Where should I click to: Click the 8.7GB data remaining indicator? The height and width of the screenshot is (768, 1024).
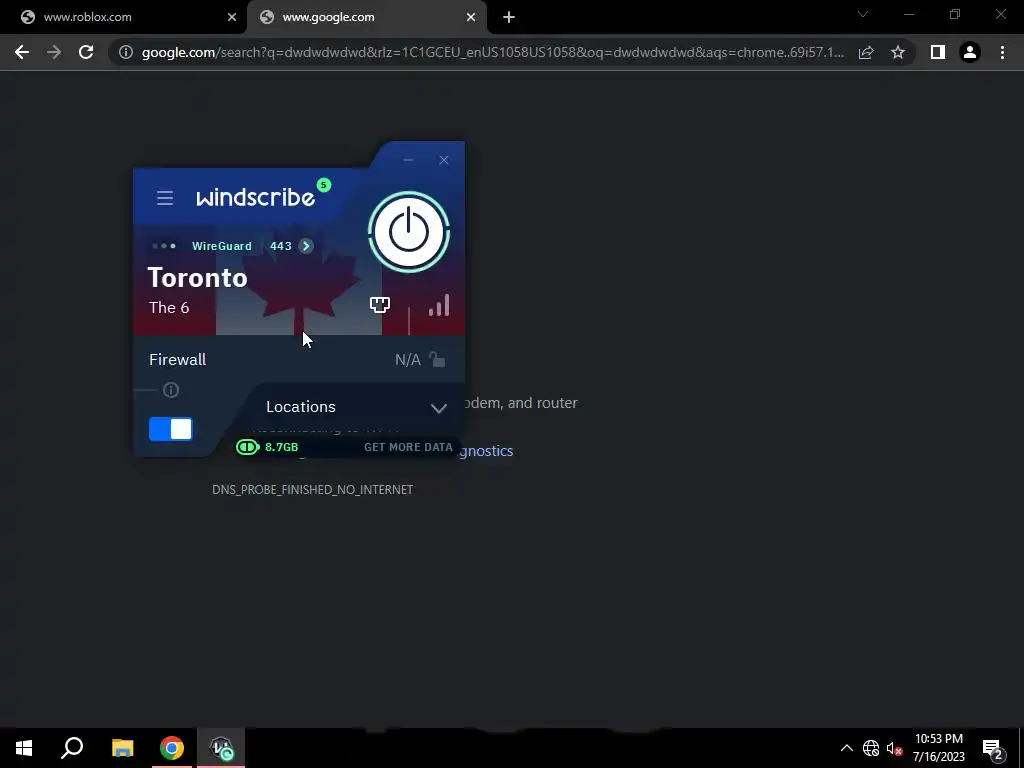[281, 447]
